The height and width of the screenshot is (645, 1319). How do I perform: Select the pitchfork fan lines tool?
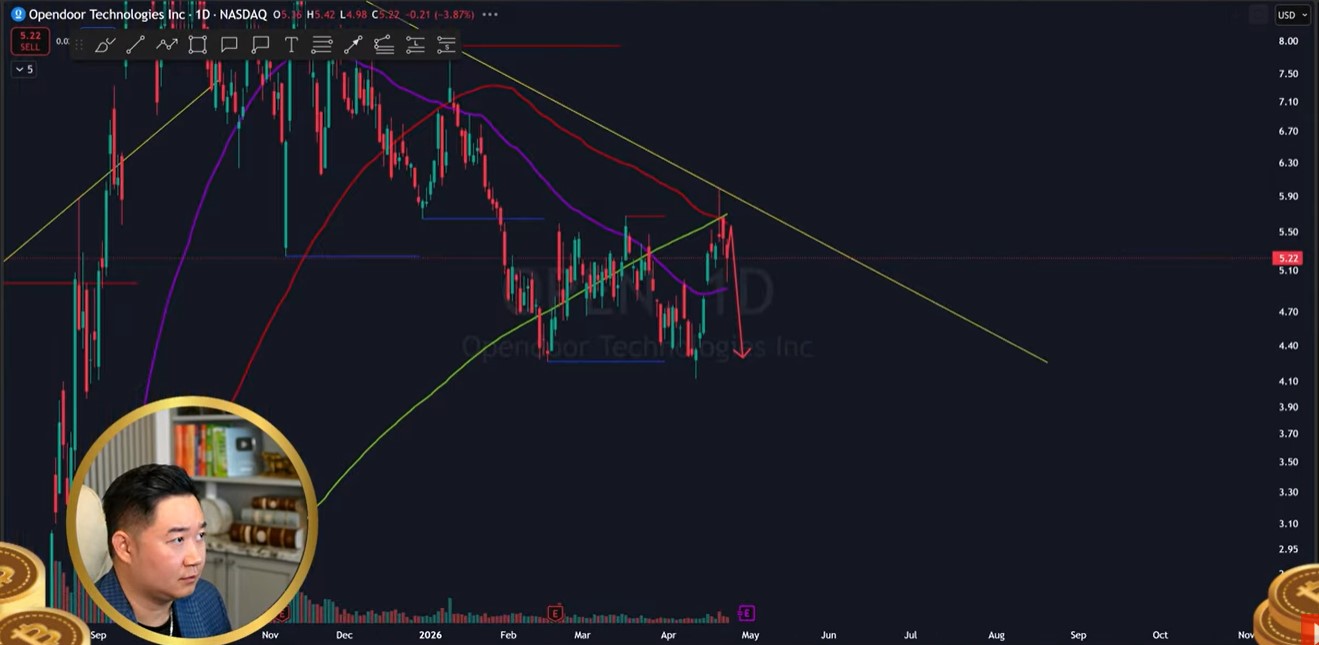pos(384,45)
